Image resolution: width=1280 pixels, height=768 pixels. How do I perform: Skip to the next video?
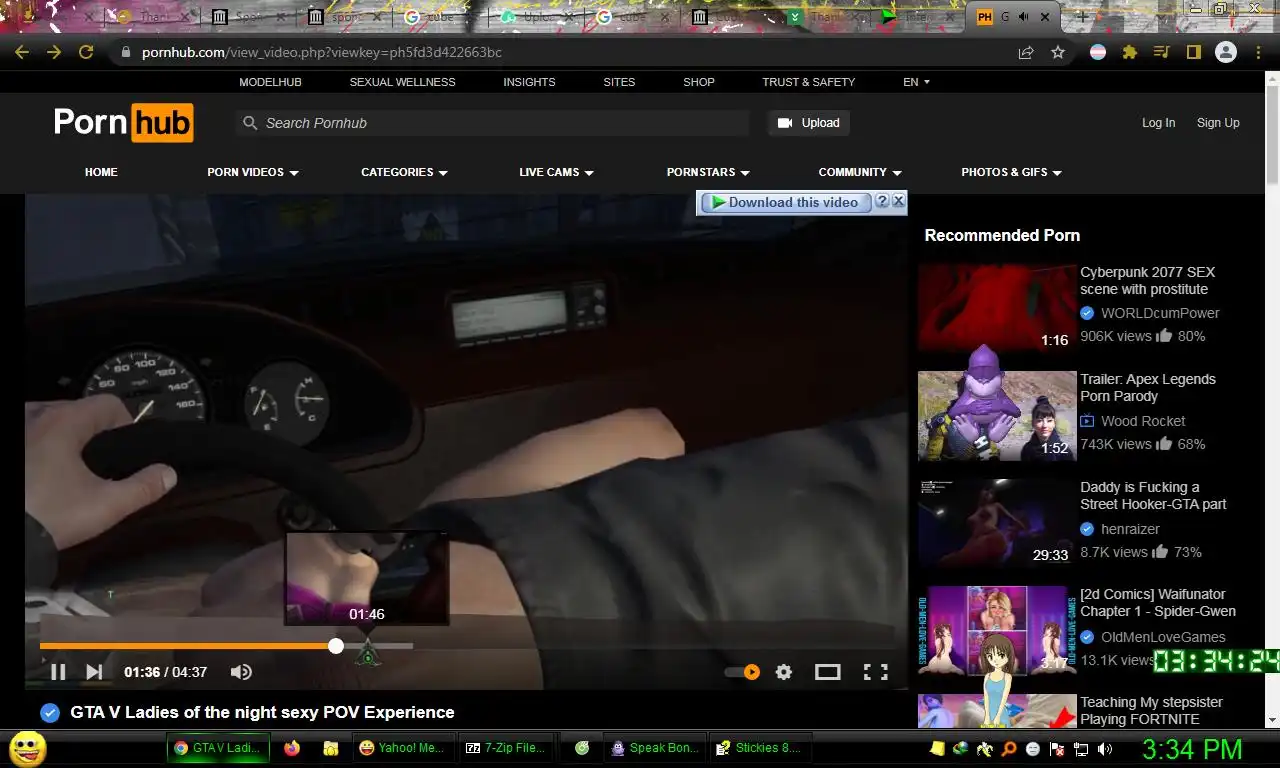(x=94, y=672)
